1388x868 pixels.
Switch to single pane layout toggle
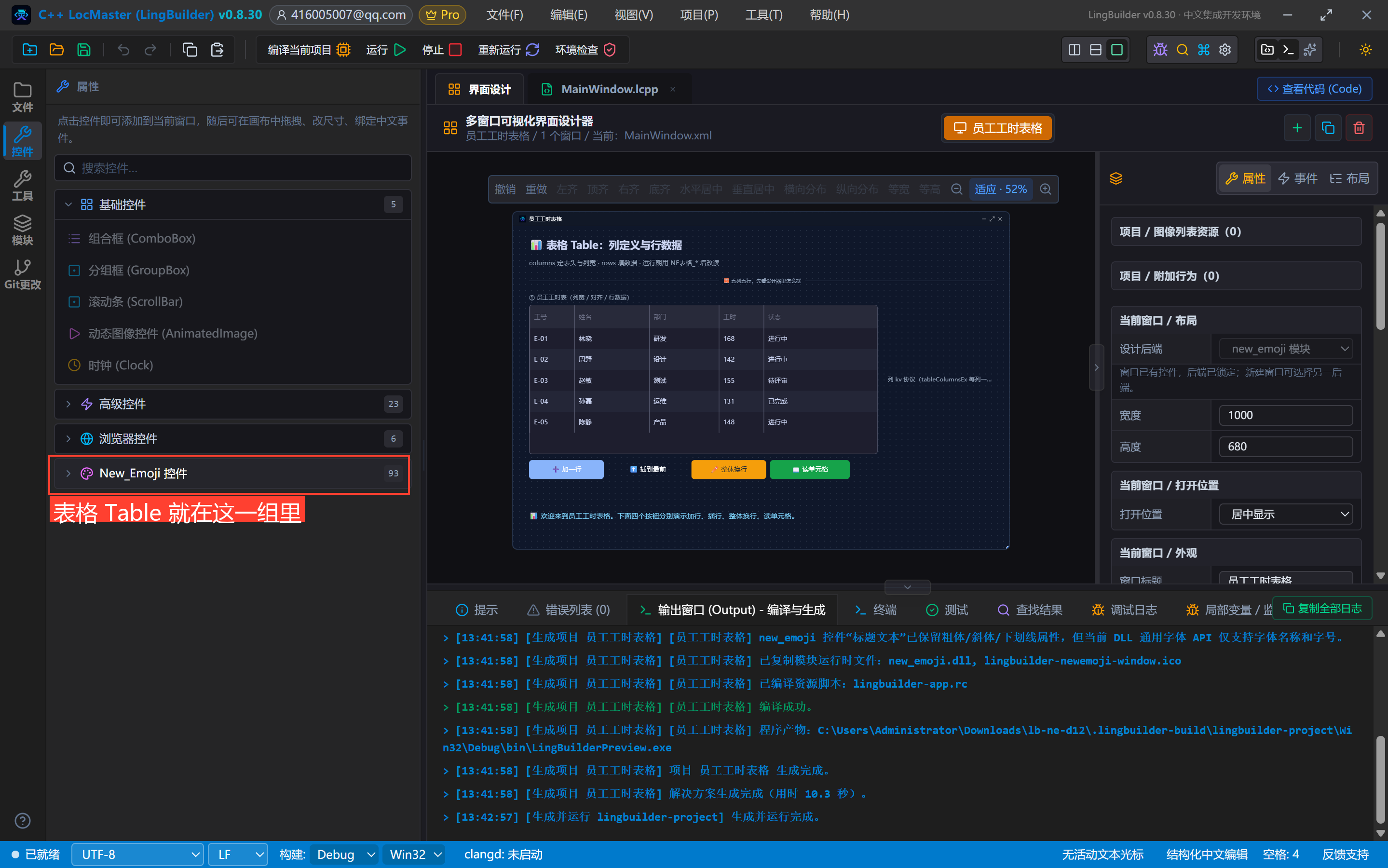click(x=1116, y=50)
